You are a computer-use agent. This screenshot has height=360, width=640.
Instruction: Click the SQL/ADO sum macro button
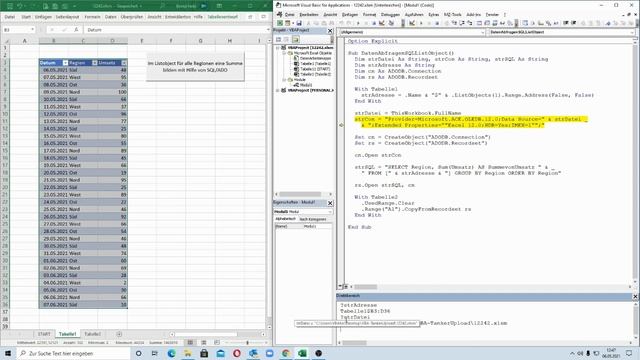(x=195, y=67)
